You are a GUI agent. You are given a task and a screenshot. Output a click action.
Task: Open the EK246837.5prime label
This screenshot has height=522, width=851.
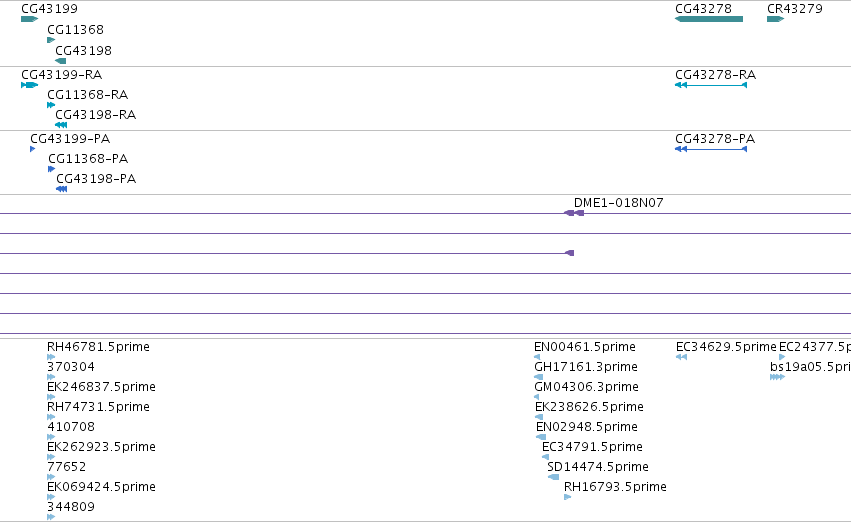pos(101,387)
